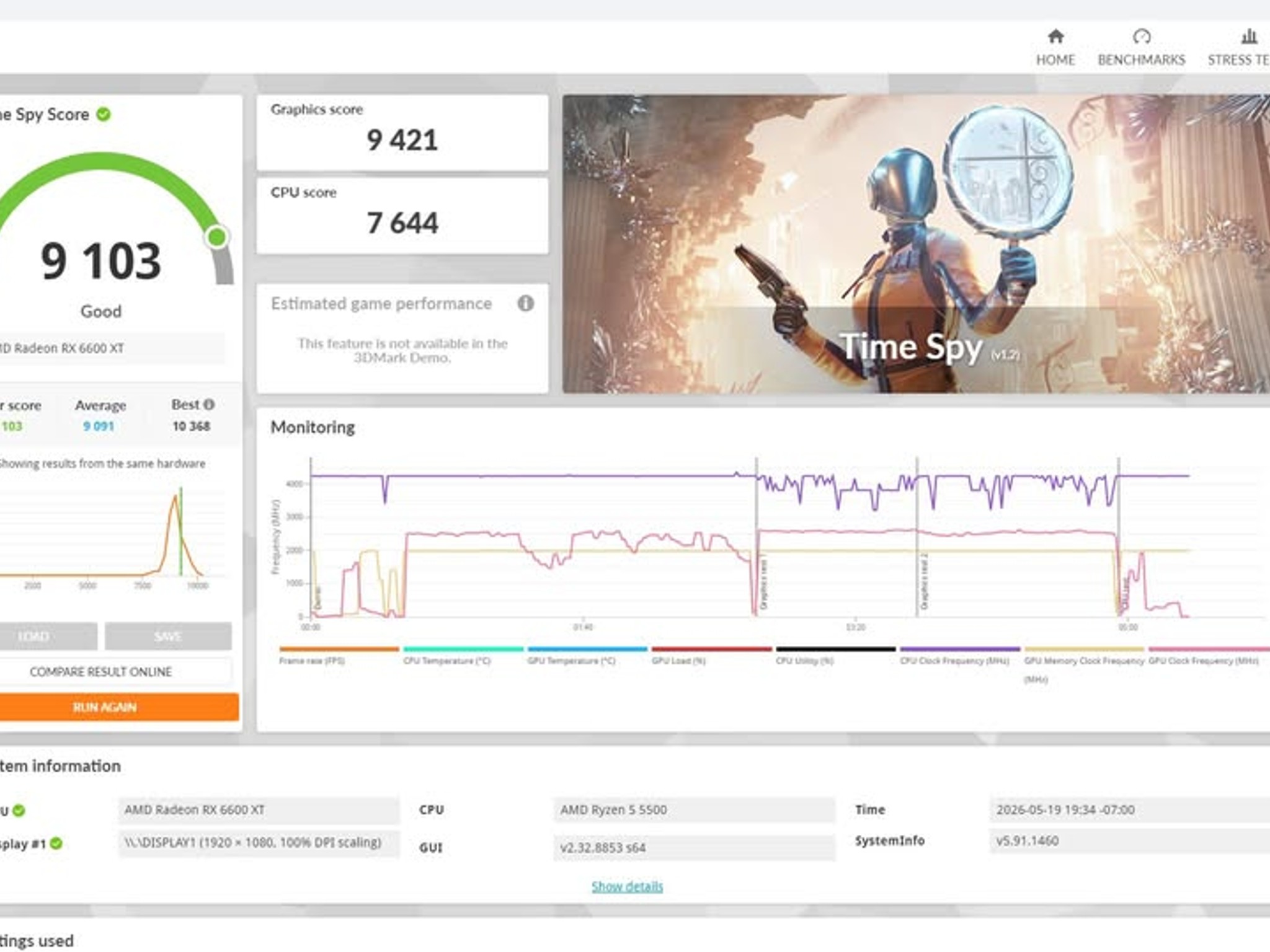Click the Time Spy benchmark banner image
Image resolution: width=1270 pixels, height=952 pixels.
[x=916, y=244]
